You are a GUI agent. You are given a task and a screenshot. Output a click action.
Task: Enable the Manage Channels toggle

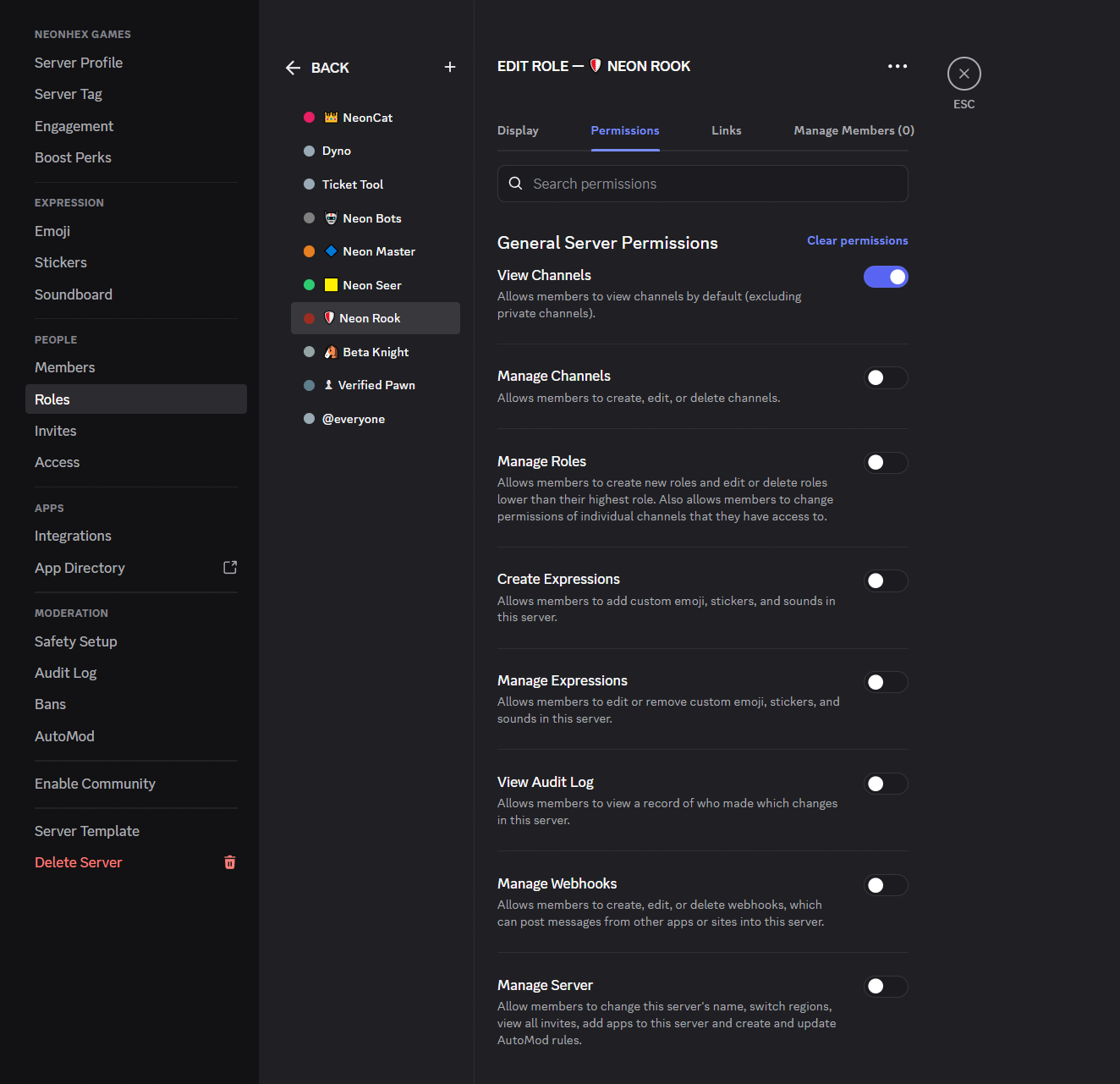click(x=886, y=377)
